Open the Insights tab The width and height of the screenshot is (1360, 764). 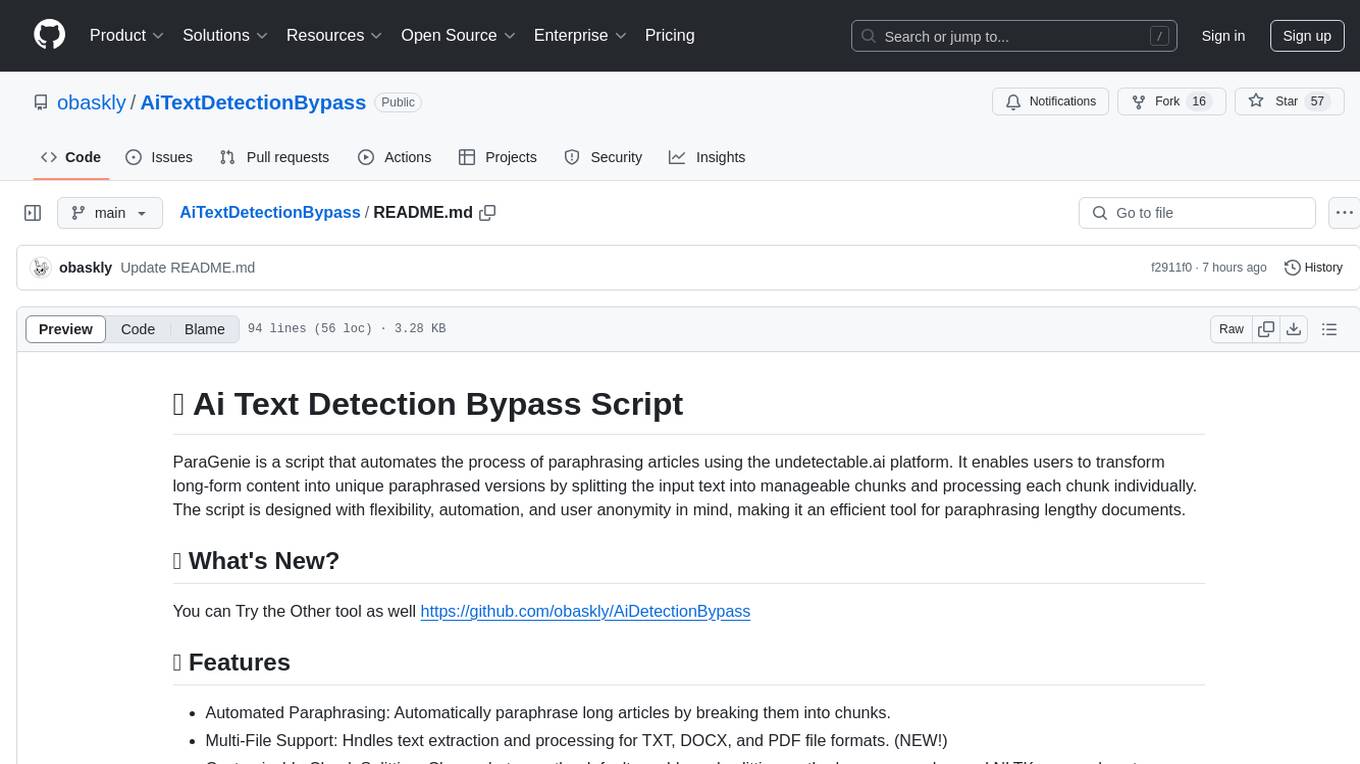(x=707, y=157)
